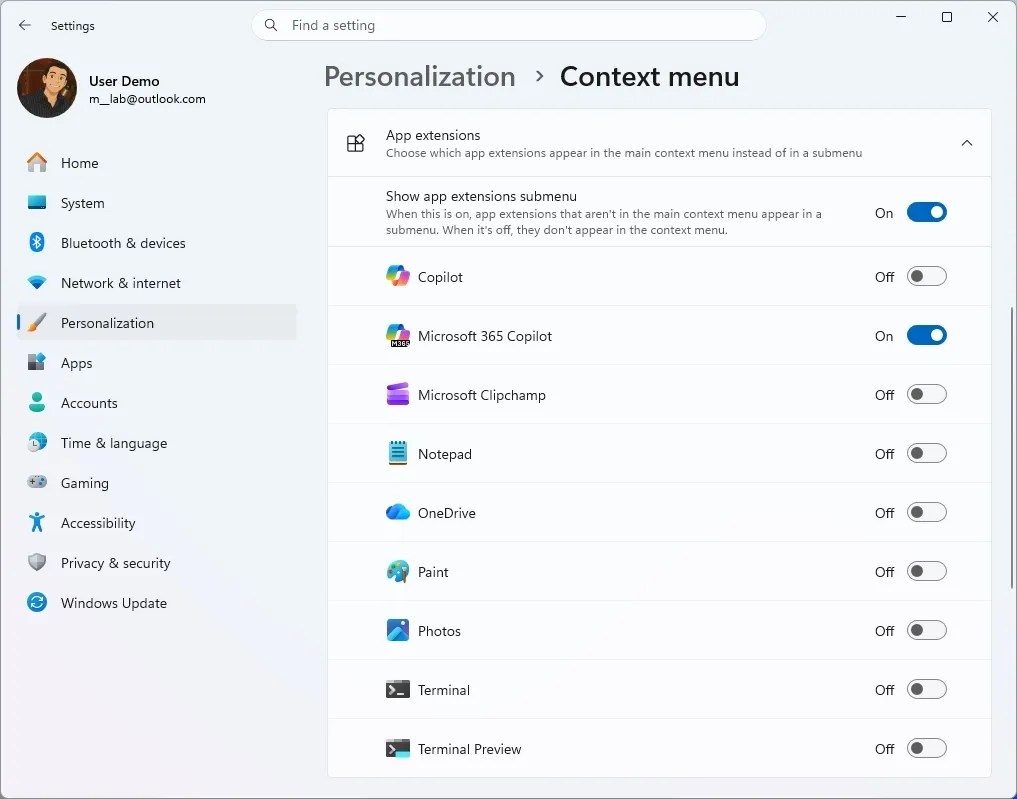This screenshot has height=799, width=1017.
Task: Click the Network wifi icon
Action: 37,283
